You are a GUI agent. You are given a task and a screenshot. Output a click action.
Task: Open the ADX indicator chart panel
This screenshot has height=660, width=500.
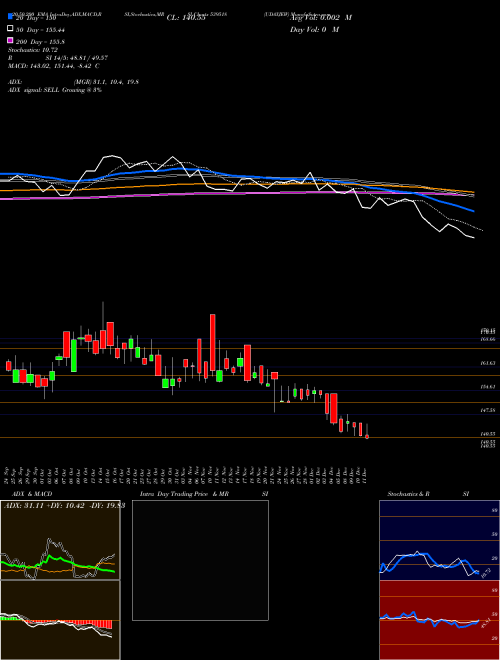point(60,540)
